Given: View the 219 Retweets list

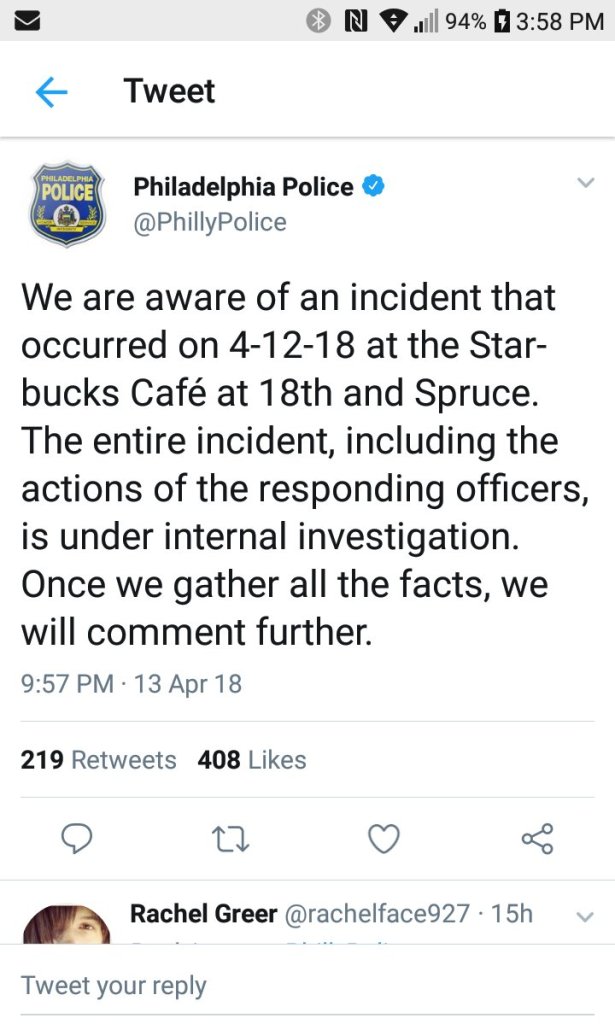Looking at the screenshot, I should [x=98, y=760].
